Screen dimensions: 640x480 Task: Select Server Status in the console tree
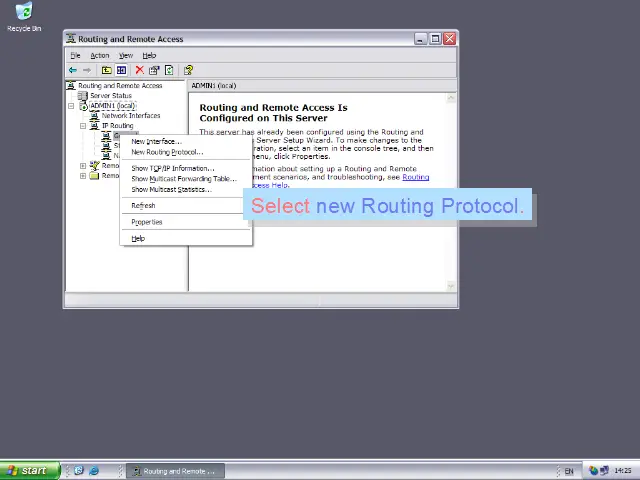[x=110, y=96]
